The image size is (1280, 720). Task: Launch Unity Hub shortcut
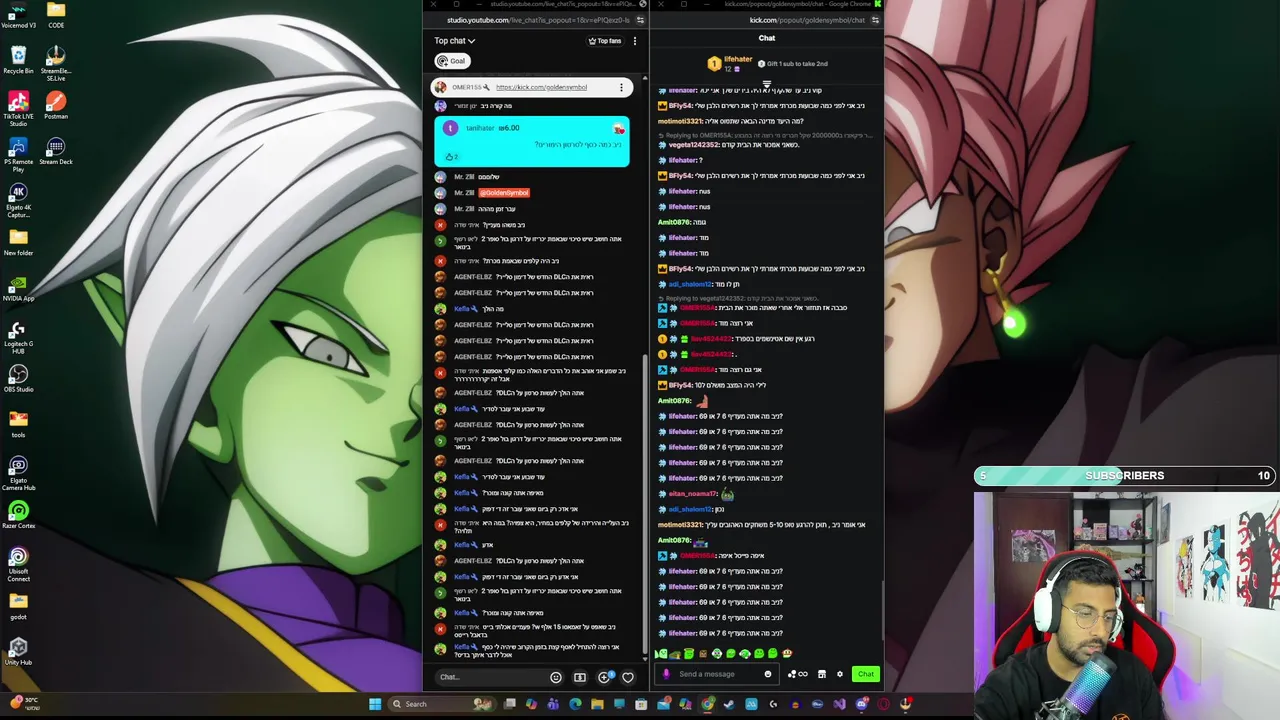click(x=18, y=652)
